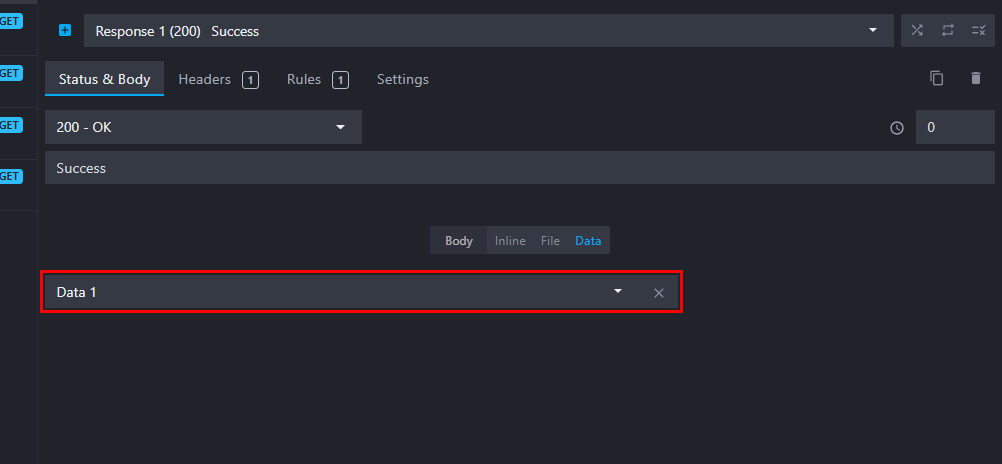Image resolution: width=1002 pixels, height=464 pixels.
Task: Choose Inline body type
Action: pos(509,241)
